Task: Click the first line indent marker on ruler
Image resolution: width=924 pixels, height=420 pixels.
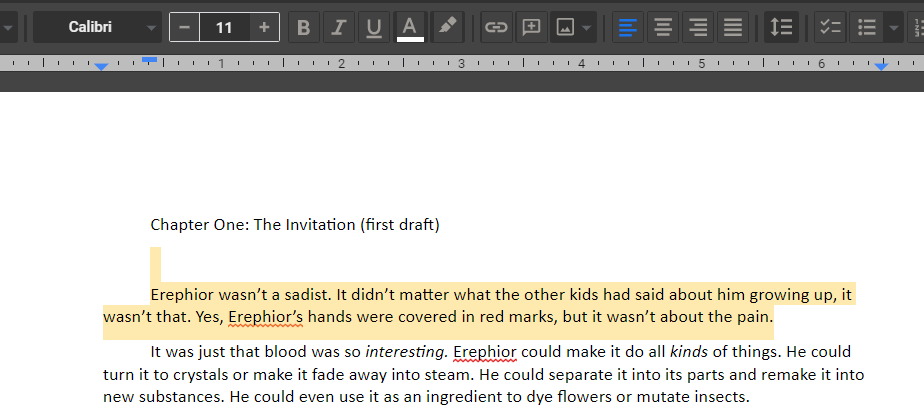Action: 150,59
